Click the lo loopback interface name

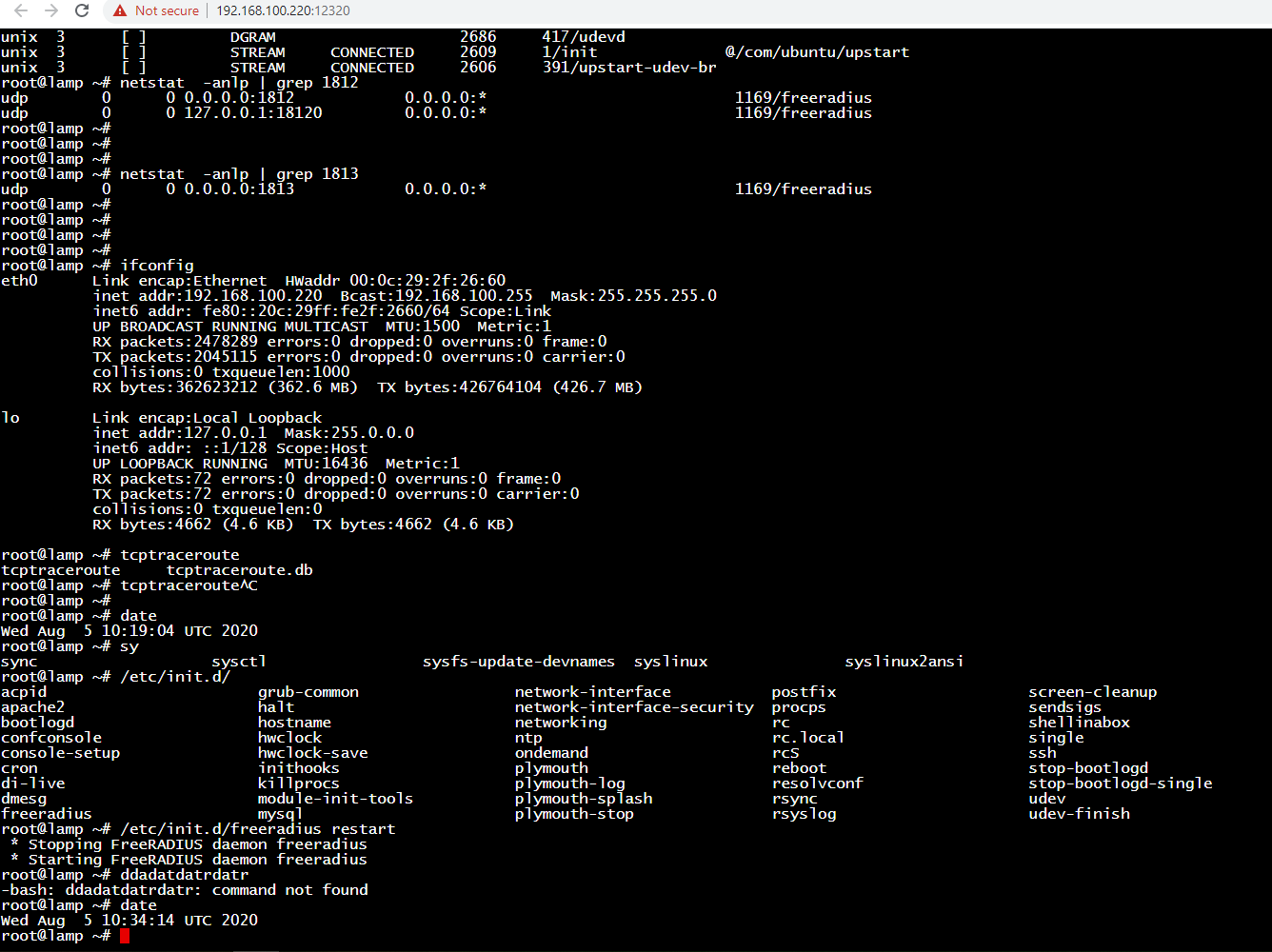click(10, 418)
